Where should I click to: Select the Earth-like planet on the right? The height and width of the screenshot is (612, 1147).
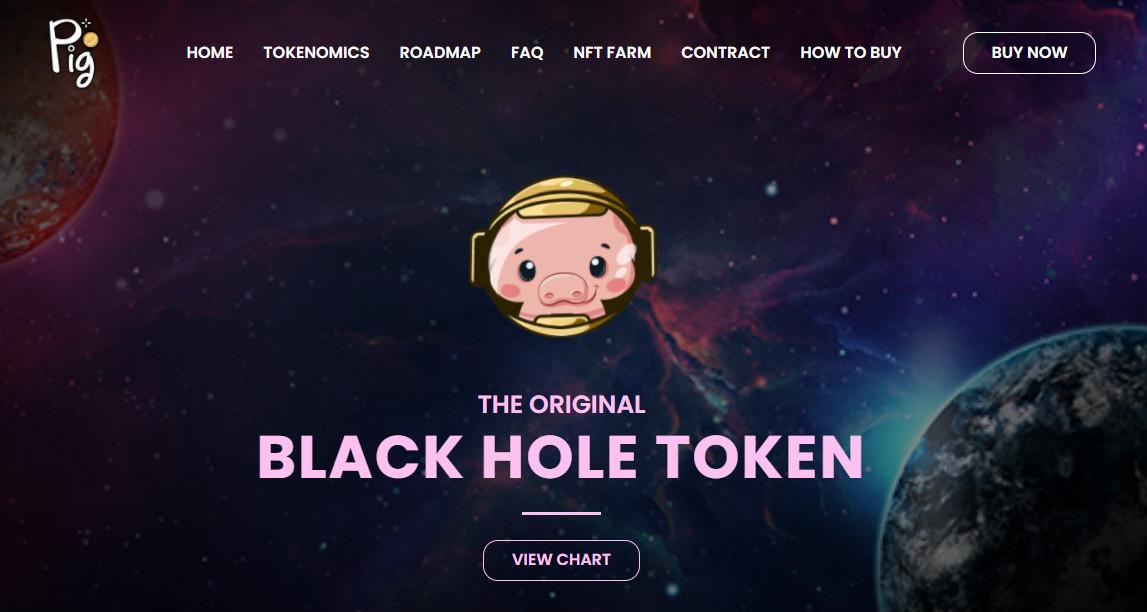click(x=1017, y=472)
